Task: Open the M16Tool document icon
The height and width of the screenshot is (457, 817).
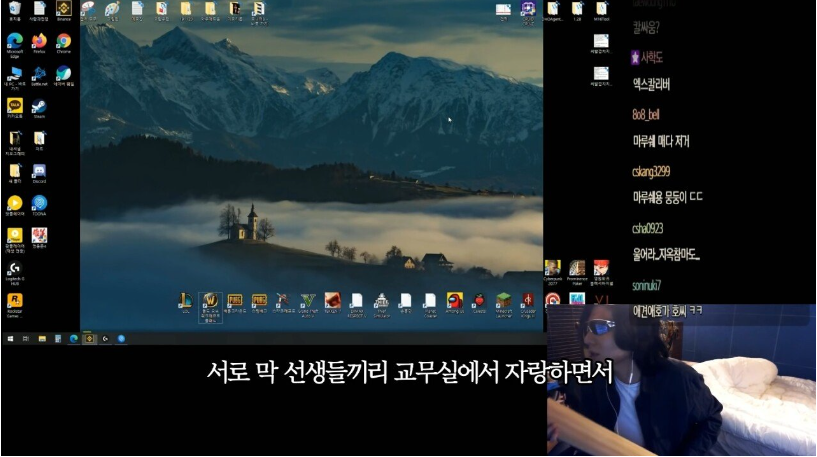Action: [601, 10]
